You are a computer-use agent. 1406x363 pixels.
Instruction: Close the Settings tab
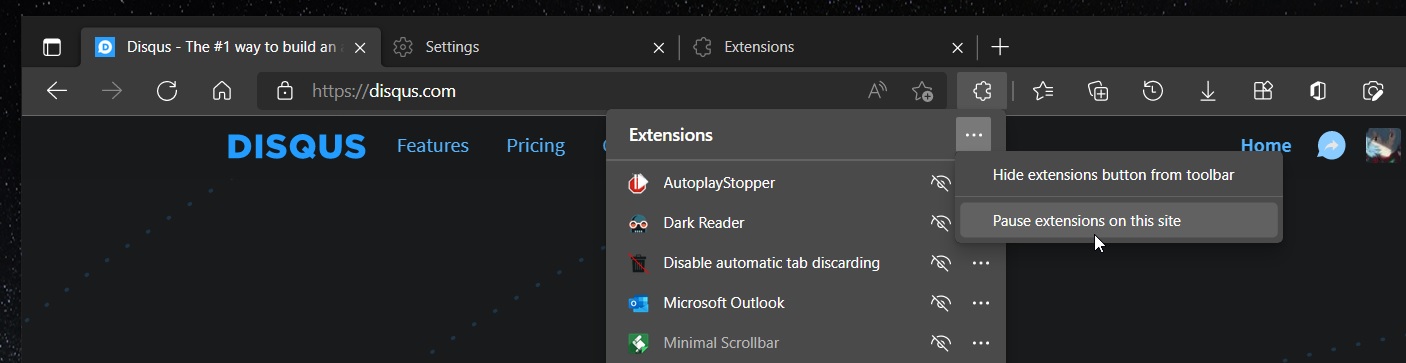coord(658,47)
